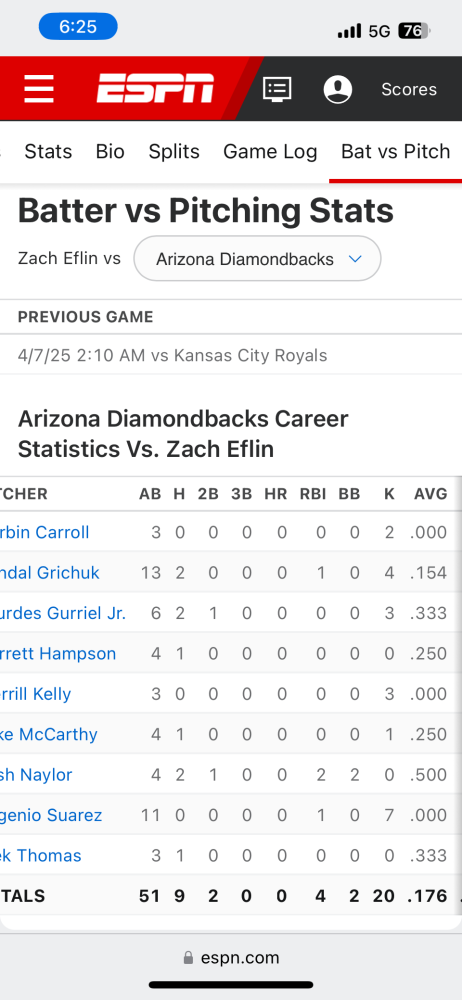Tap the cellular signal bars icon
Screen dimensions: 462x1000
pos(349,31)
